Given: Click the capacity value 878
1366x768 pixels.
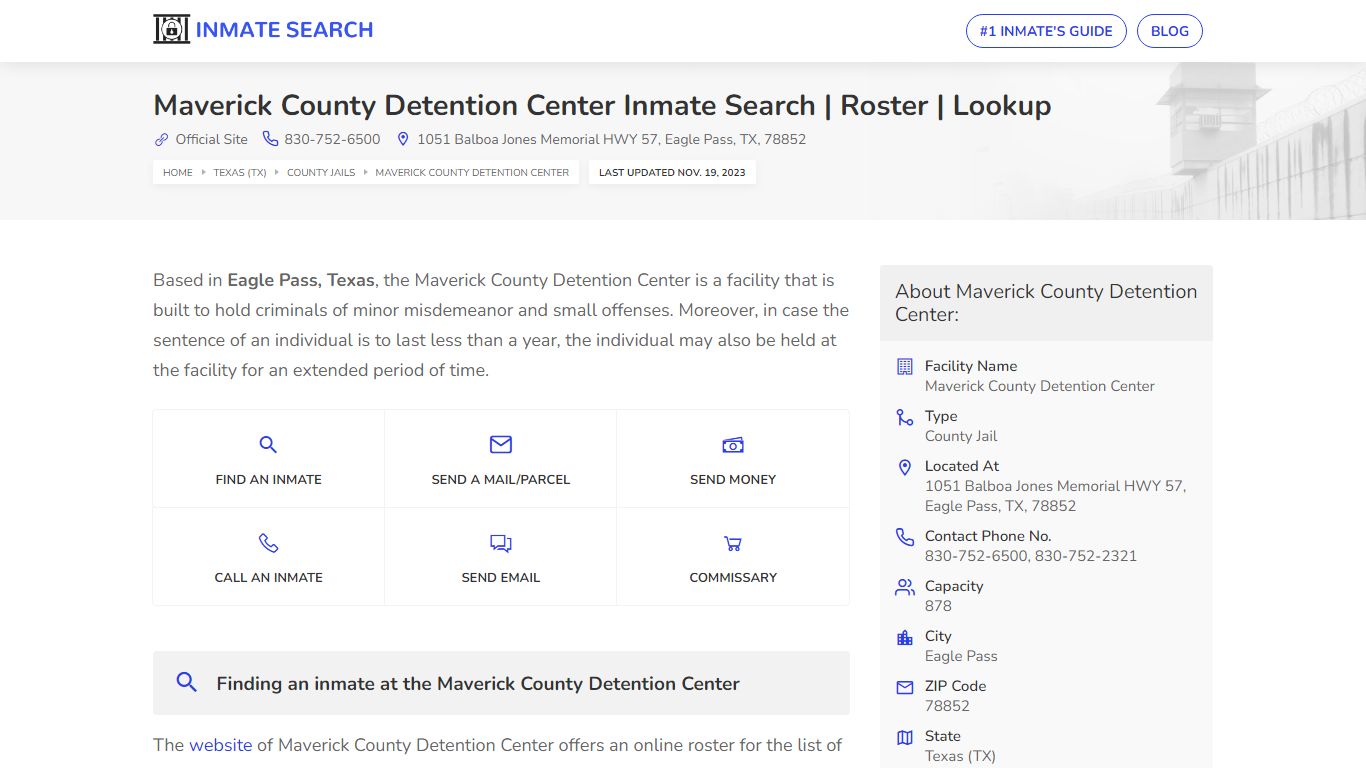Looking at the screenshot, I should point(938,606).
